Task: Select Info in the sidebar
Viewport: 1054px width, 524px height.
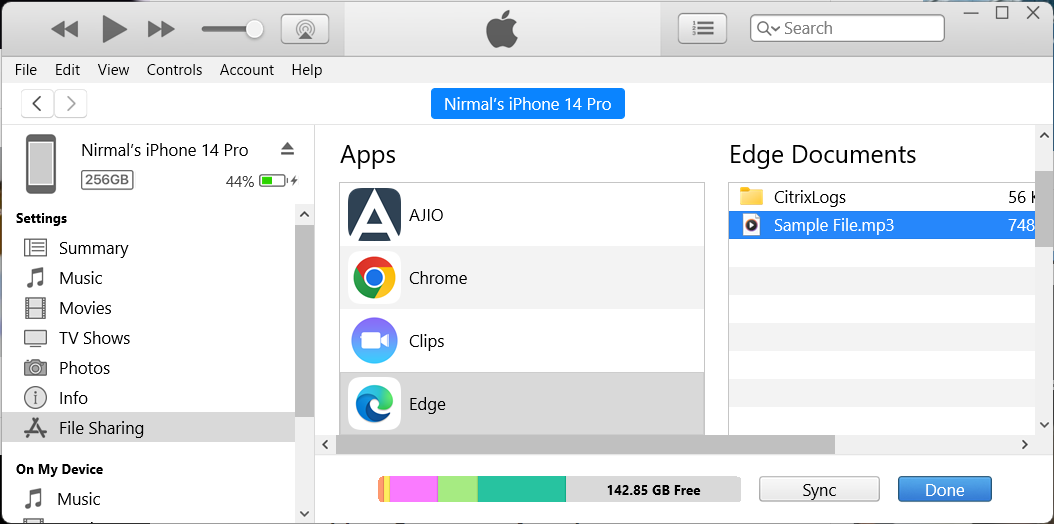Action: (x=148, y=398)
